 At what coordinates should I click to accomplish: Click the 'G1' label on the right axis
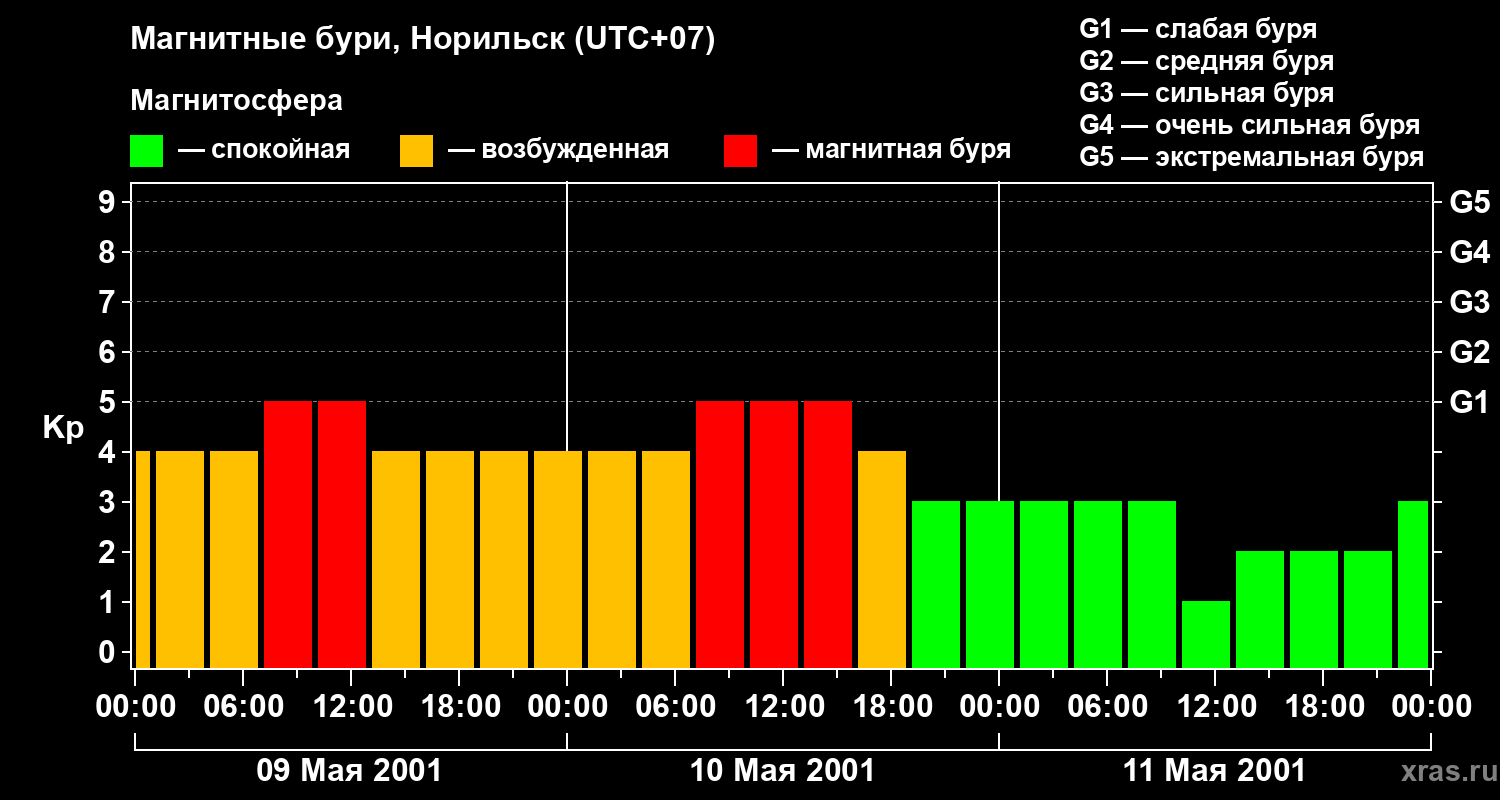click(1469, 402)
